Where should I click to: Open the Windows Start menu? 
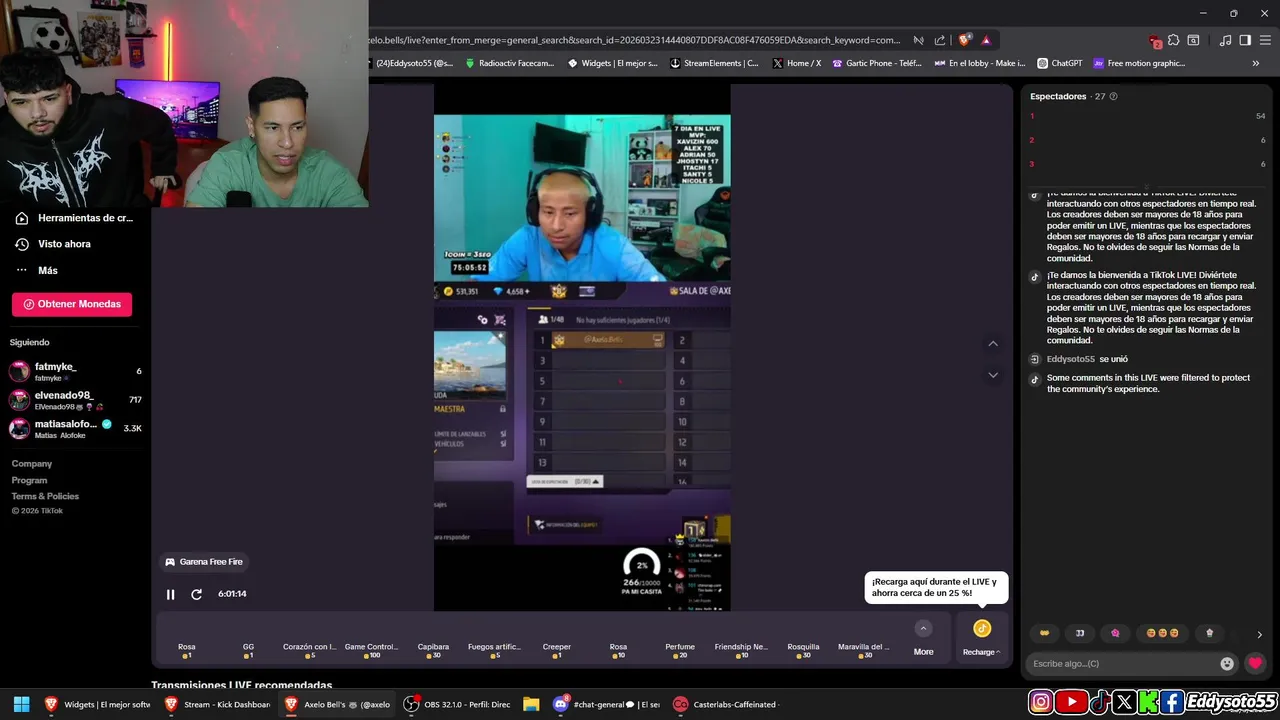coord(21,704)
